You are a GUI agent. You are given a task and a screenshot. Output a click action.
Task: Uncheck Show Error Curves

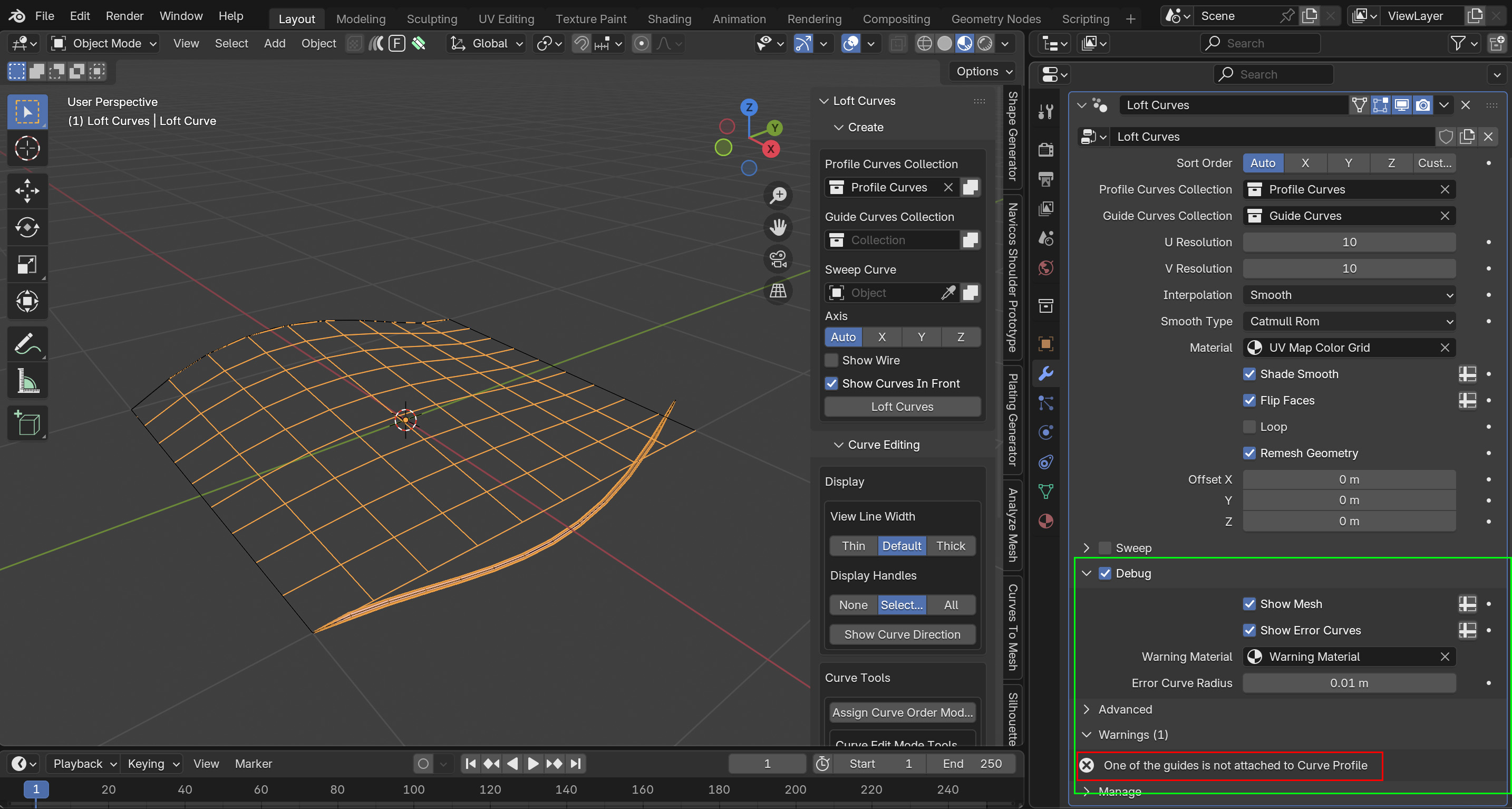(x=1249, y=630)
